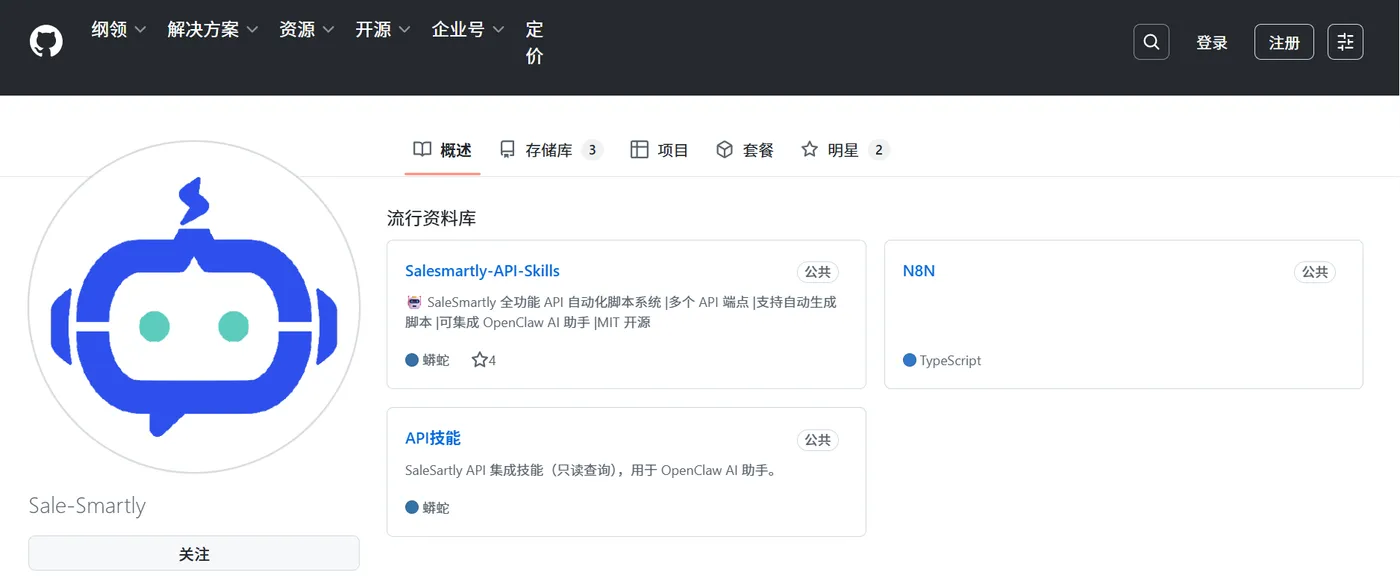Image resolution: width=1400 pixels, height=584 pixels.
Task: Open the search magnifier button
Action: pos(1151,42)
